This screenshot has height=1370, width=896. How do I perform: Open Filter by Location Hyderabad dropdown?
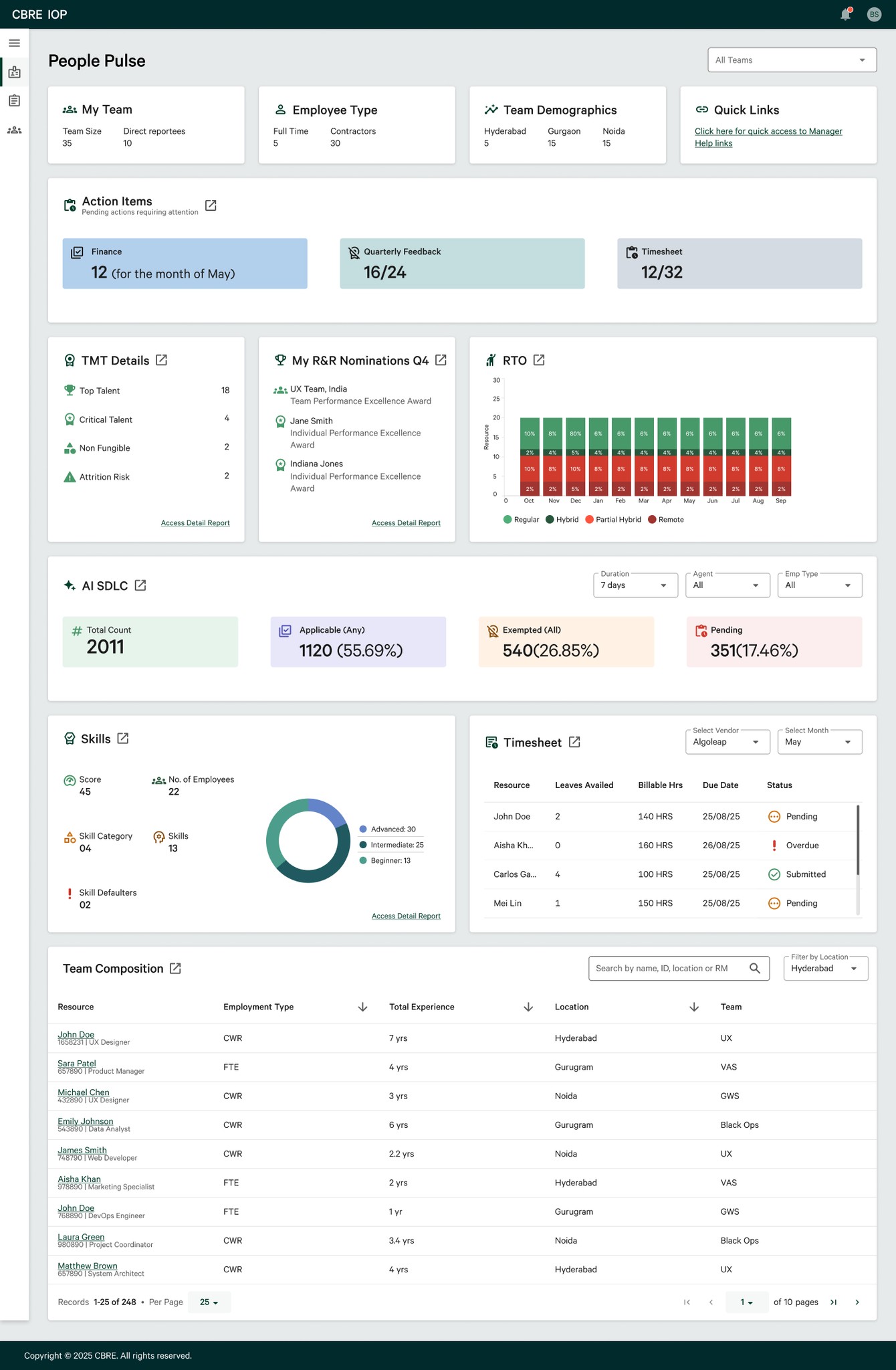coord(826,968)
